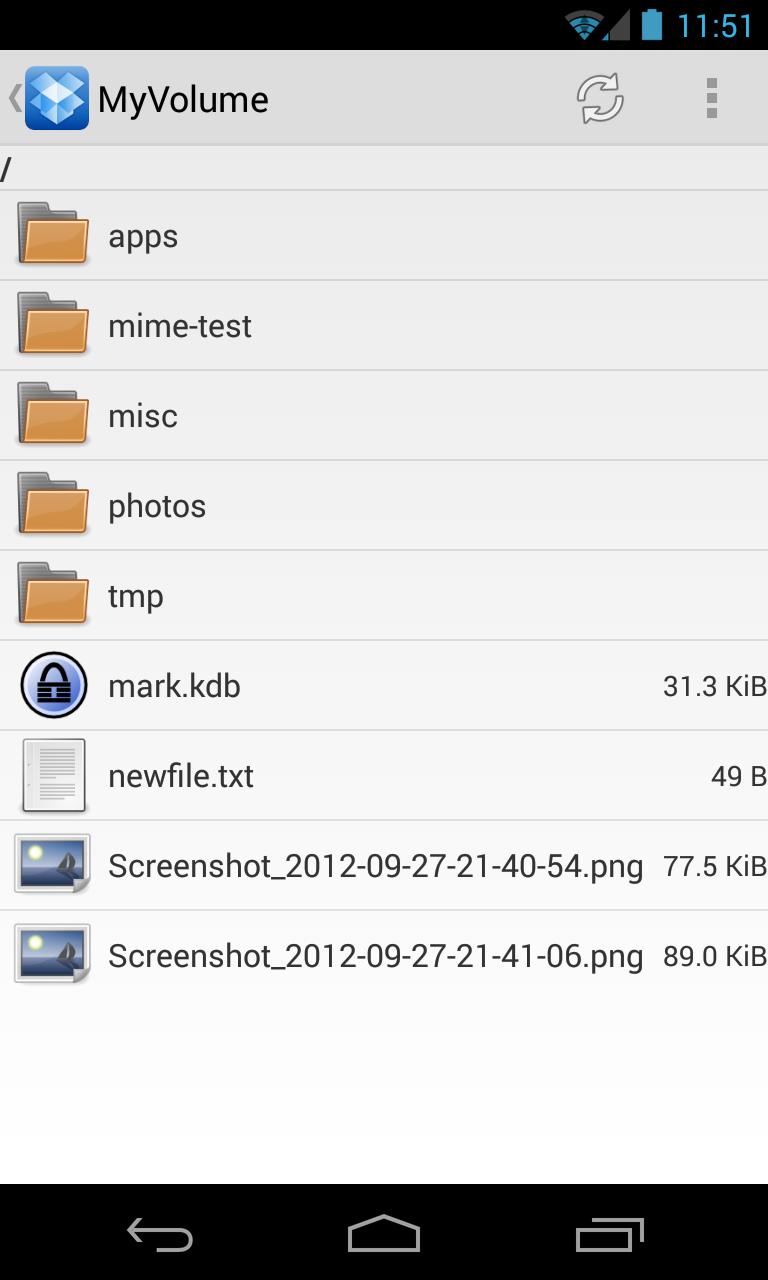768x1280 pixels.
Task: Open the recent apps switcher
Action: pyautogui.click(x=609, y=1235)
